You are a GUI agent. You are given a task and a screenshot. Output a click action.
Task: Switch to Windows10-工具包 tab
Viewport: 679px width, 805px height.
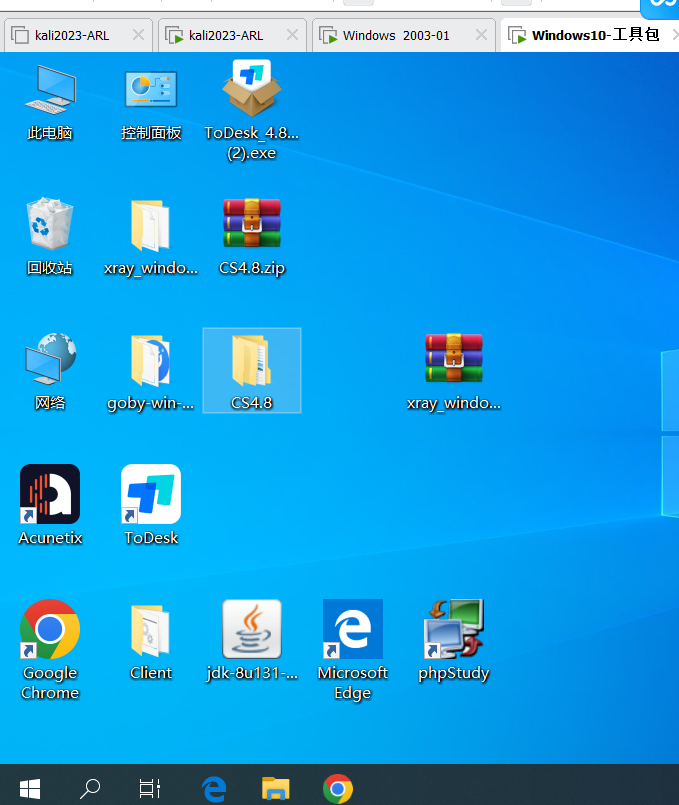pos(590,35)
